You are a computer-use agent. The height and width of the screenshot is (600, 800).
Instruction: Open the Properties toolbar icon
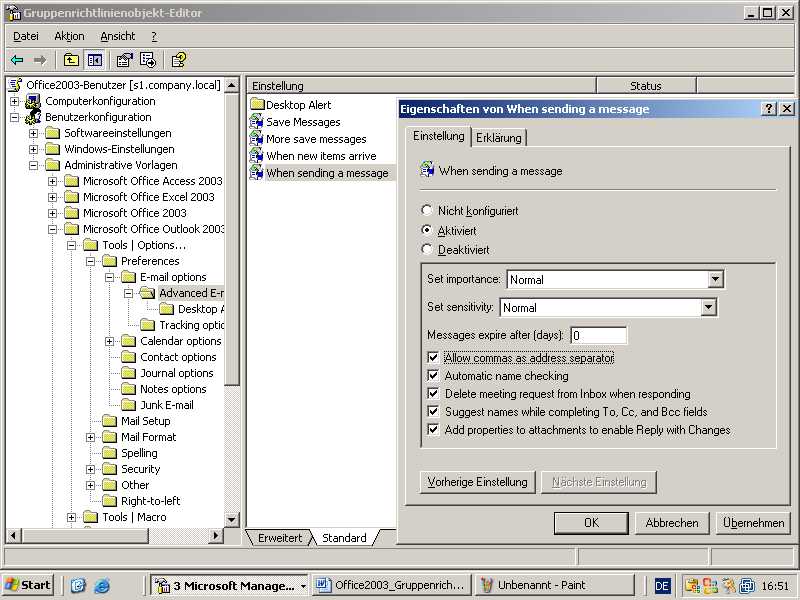[124, 60]
